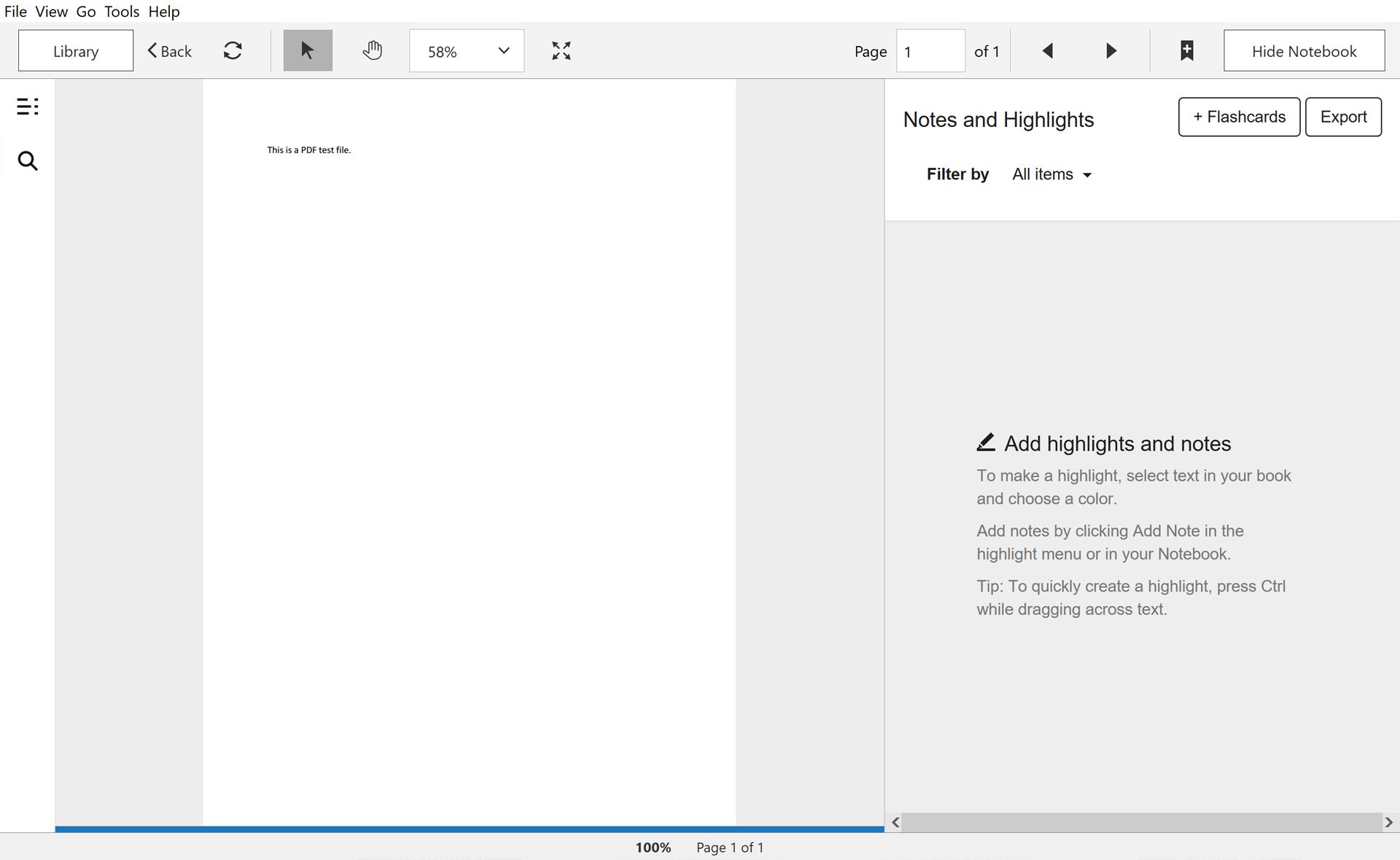Go Back to previous location
1400x860 pixels.
[x=170, y=51]
